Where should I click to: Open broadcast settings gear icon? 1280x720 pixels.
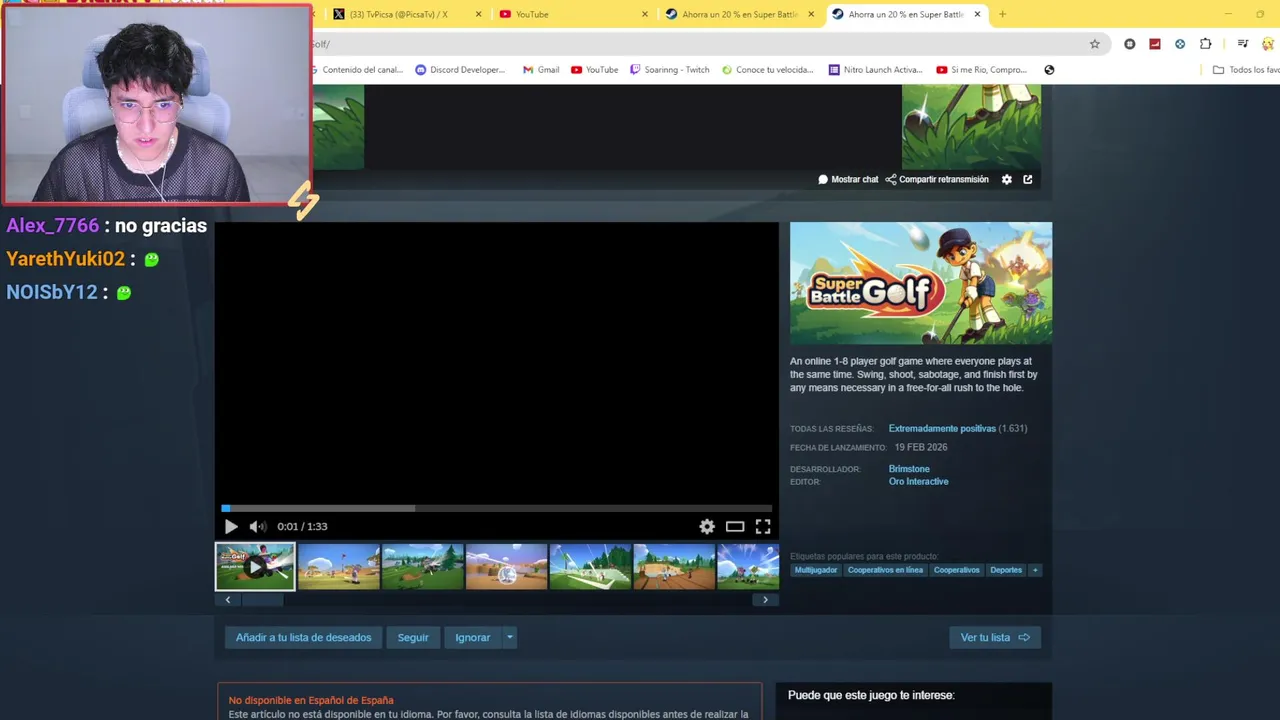point(1007,179)
